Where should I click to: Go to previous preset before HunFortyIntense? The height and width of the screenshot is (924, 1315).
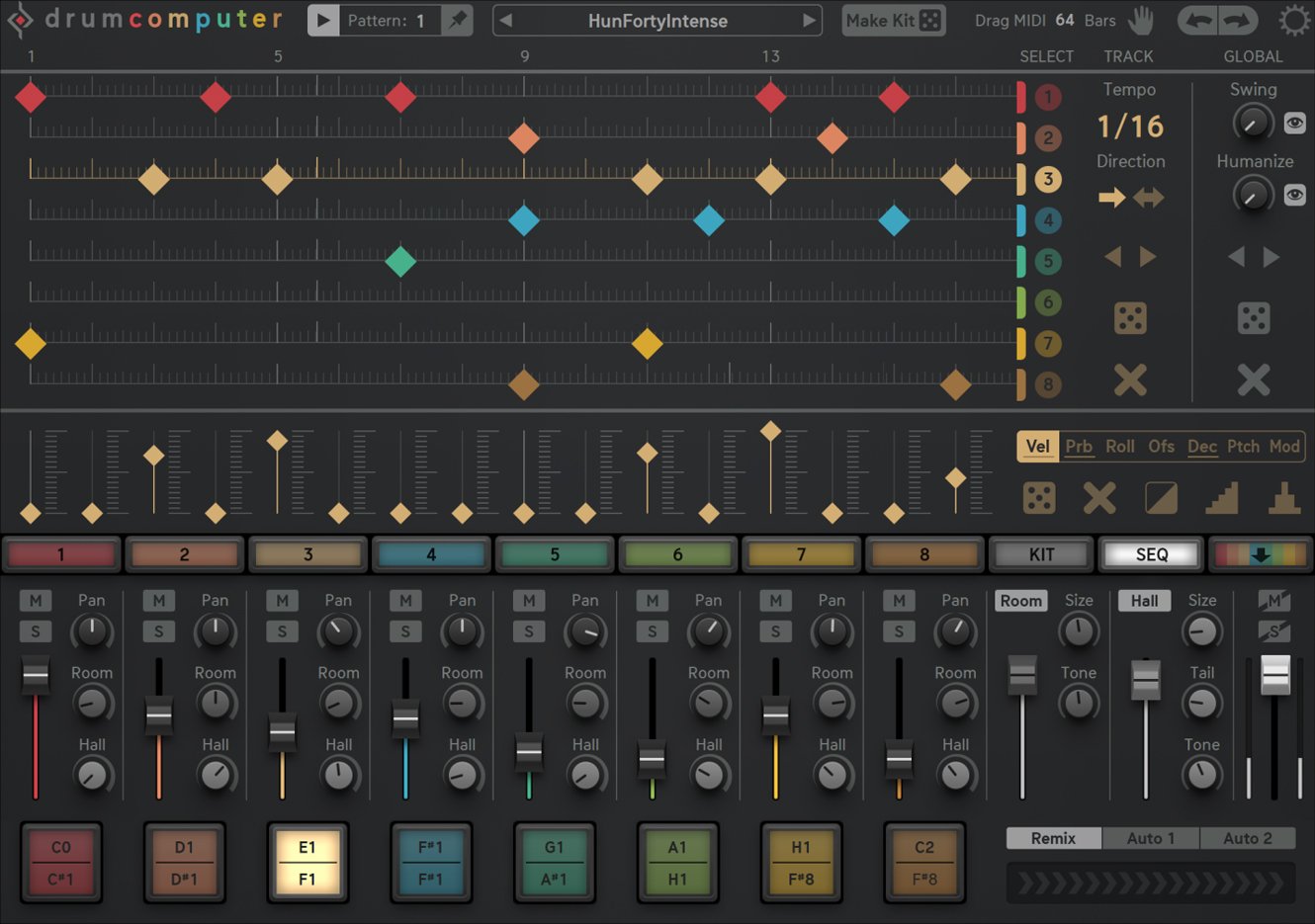pyautogui.click(x=506, y=20)
